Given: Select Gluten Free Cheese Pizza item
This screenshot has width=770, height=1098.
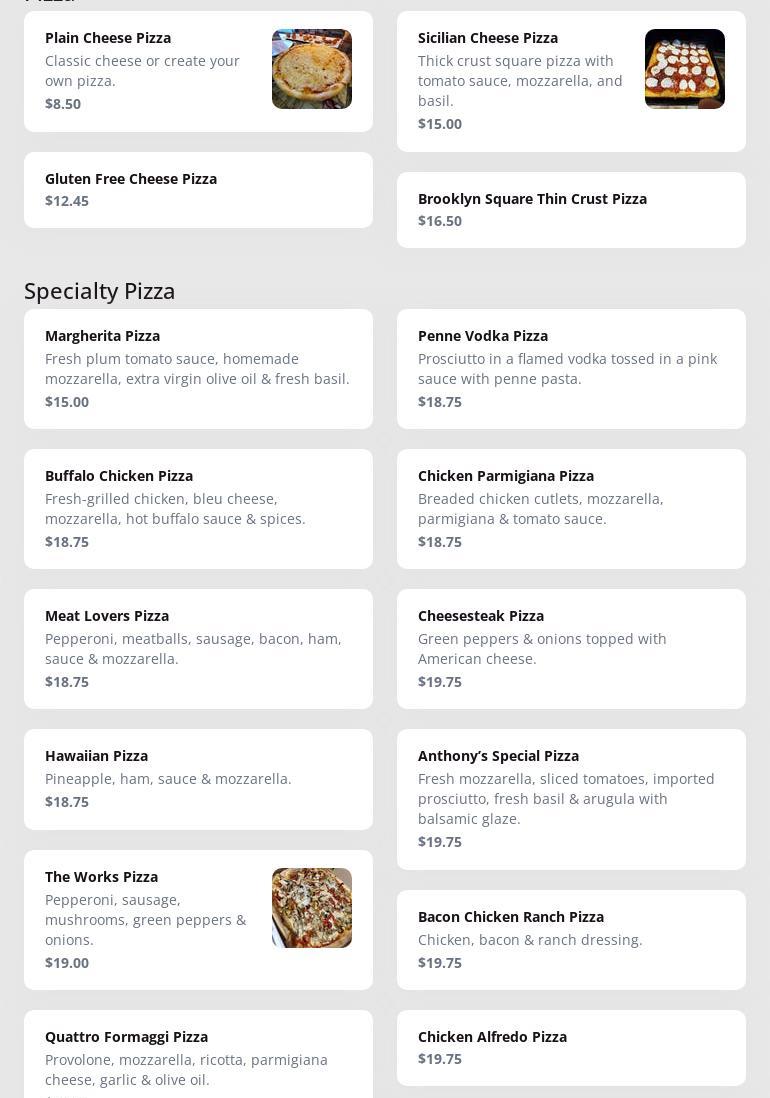Looking at the screenshot, I should click(198, 190).
